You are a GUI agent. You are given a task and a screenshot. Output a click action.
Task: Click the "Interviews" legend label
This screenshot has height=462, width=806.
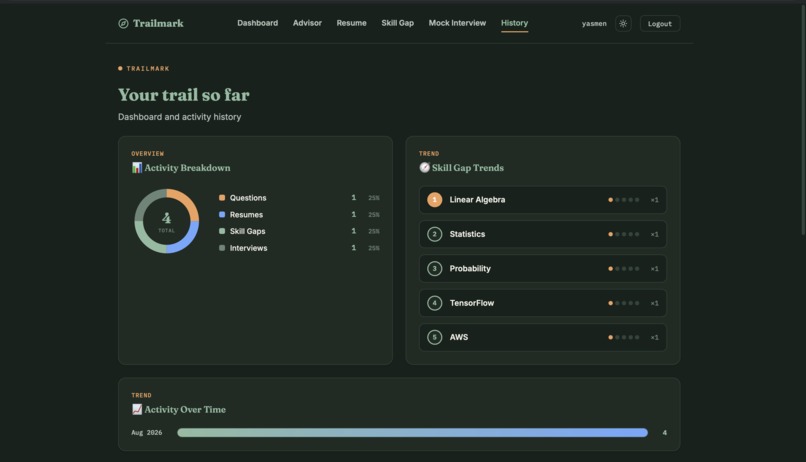coord(248,248)
